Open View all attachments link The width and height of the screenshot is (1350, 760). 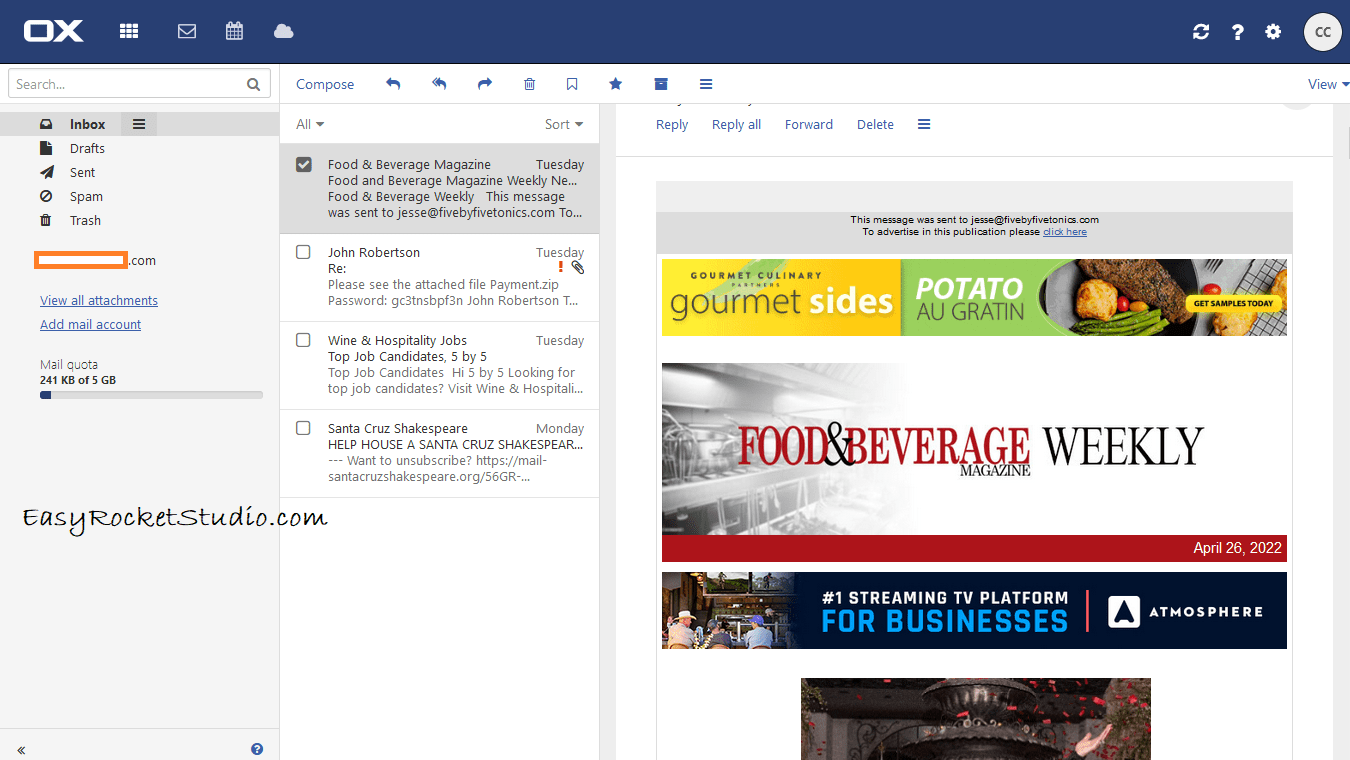(x=99, y=300)
